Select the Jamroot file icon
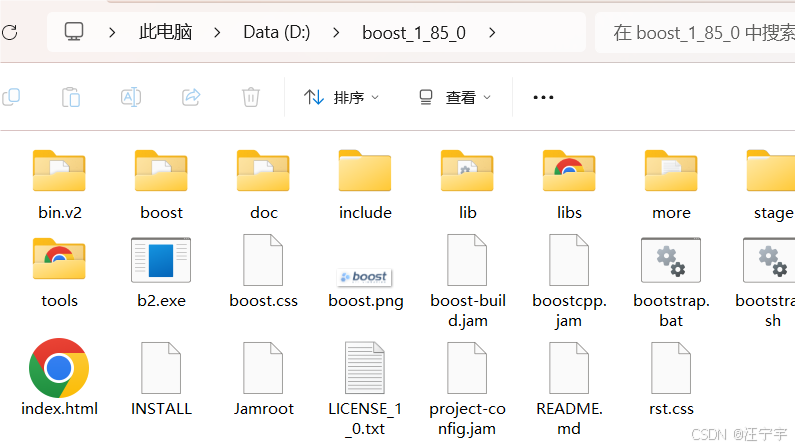Image resolution: width=795 pixels, height=448 pixels. click(263, 368)
